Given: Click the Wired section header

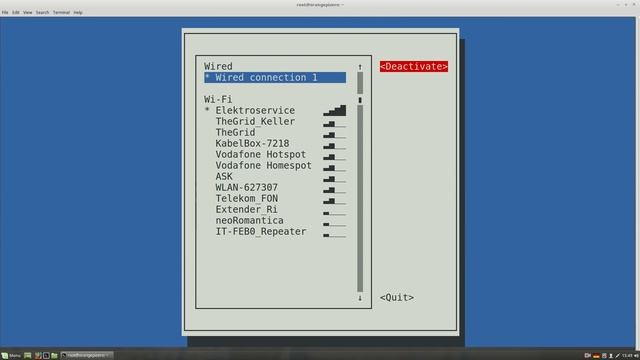Looking at the screenshot, I should tap(218, 67).
